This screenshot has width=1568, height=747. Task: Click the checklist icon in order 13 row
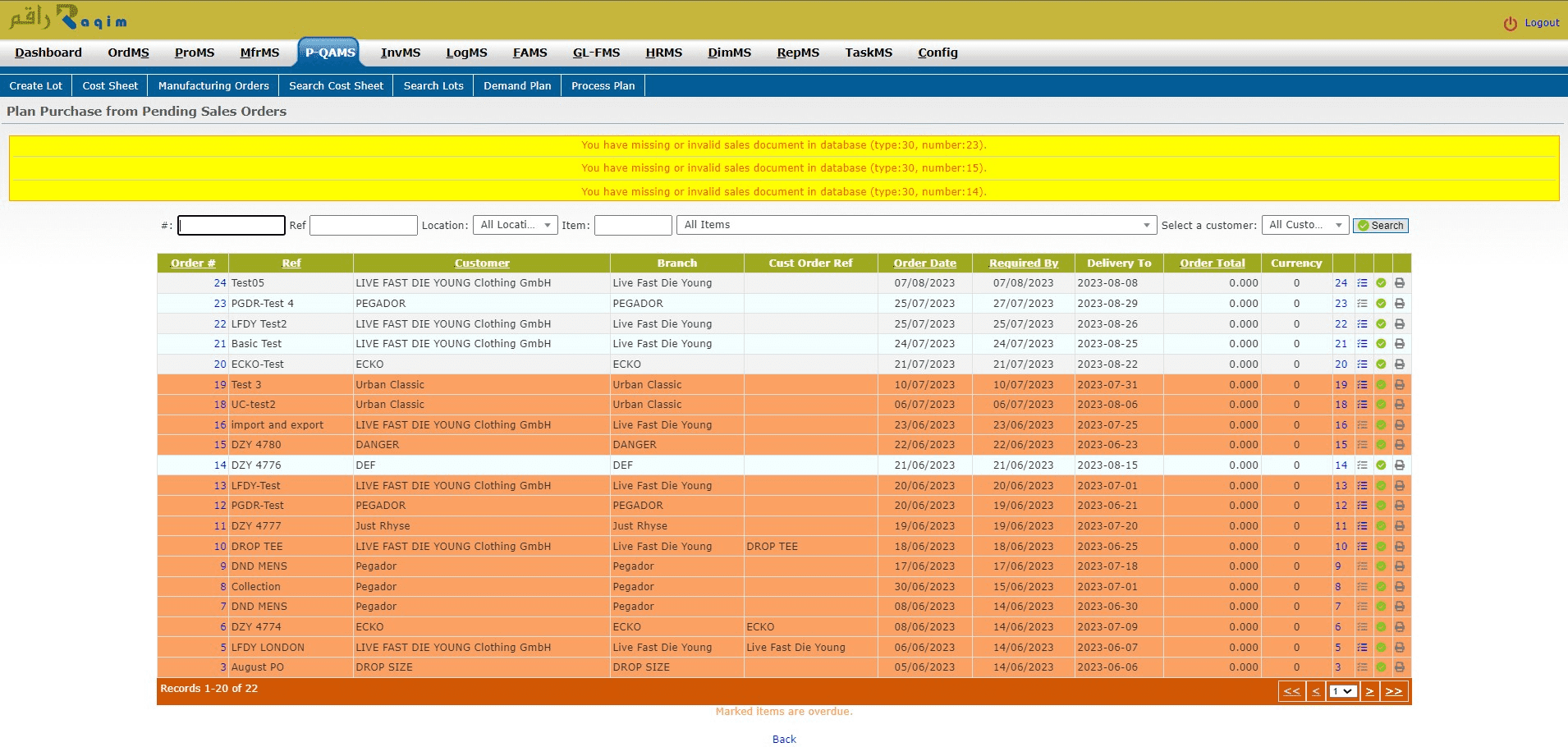[1362, 486]
